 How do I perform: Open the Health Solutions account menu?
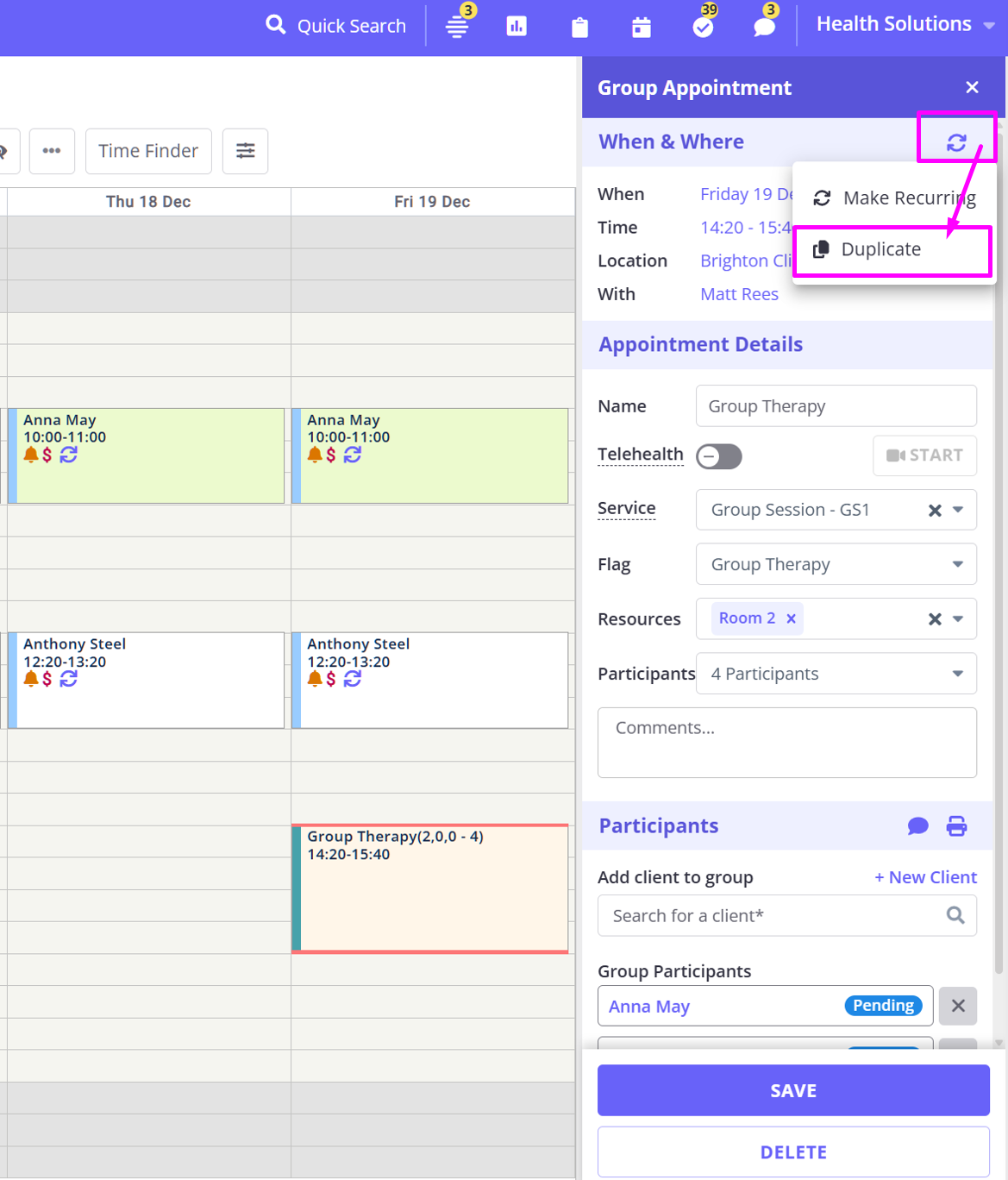click(905, 24)
